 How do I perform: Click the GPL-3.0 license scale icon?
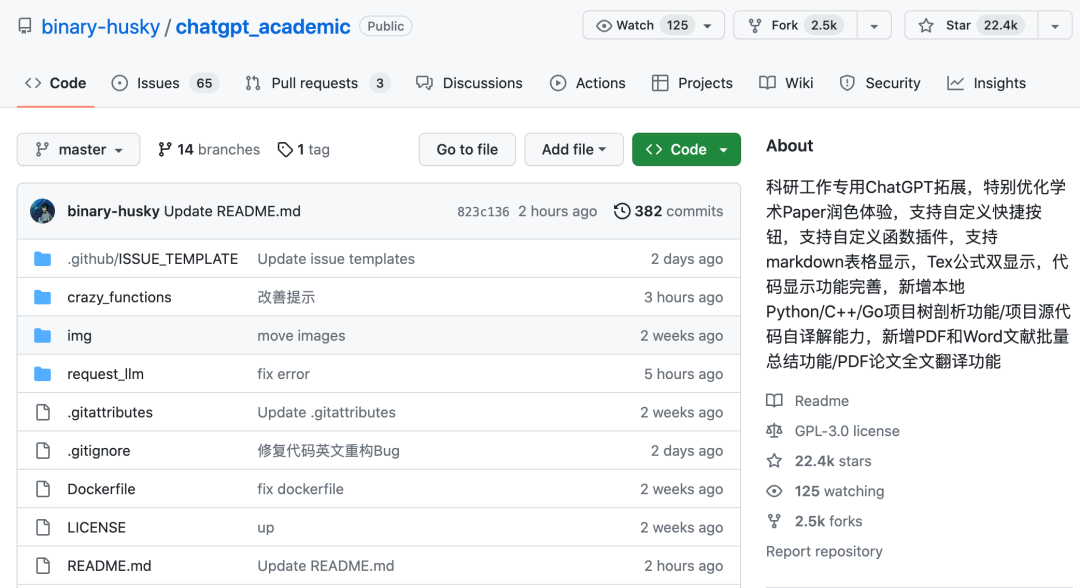coord(774,431)
